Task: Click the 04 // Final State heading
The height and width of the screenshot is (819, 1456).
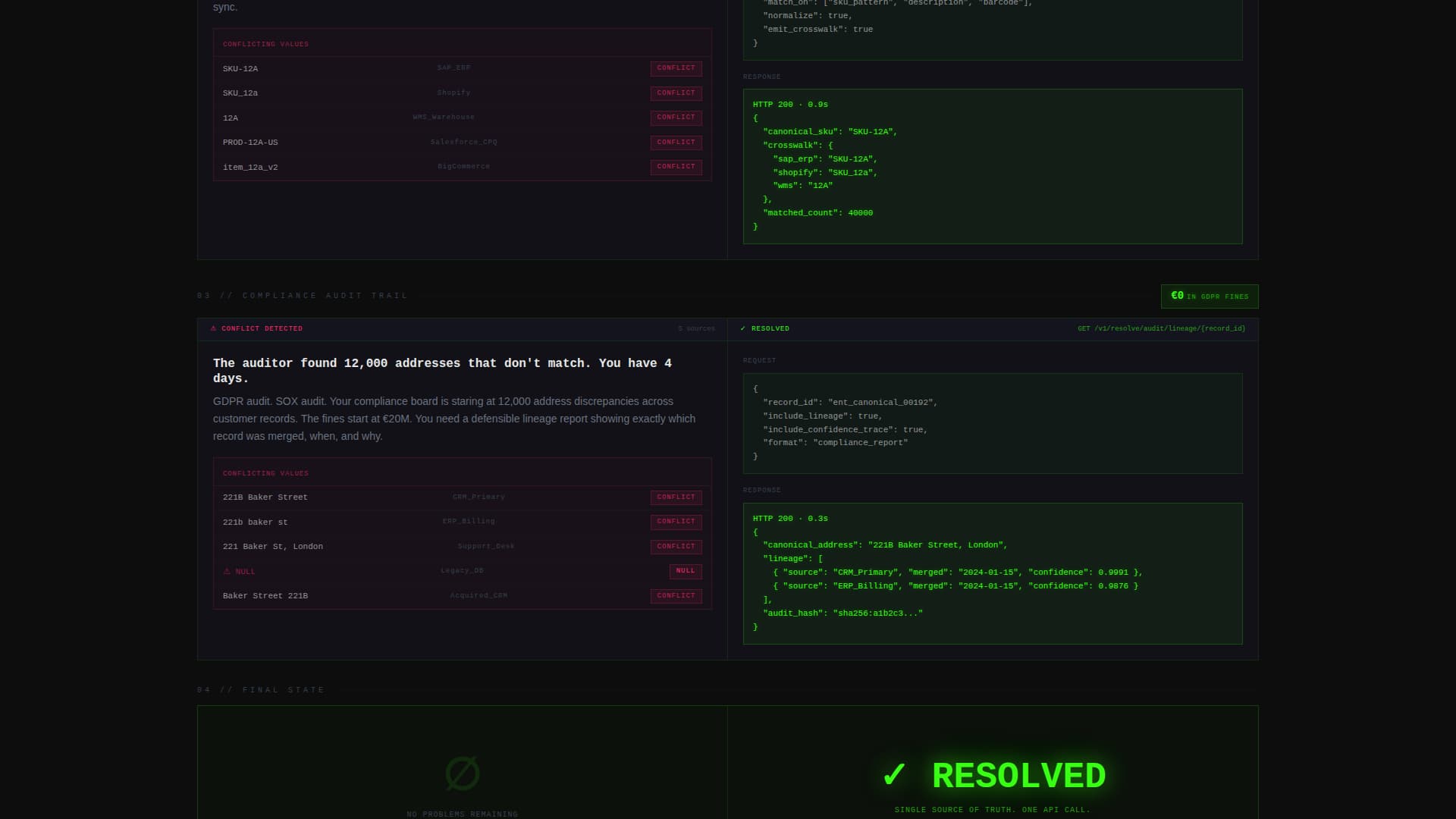Action: coord(261,690)
